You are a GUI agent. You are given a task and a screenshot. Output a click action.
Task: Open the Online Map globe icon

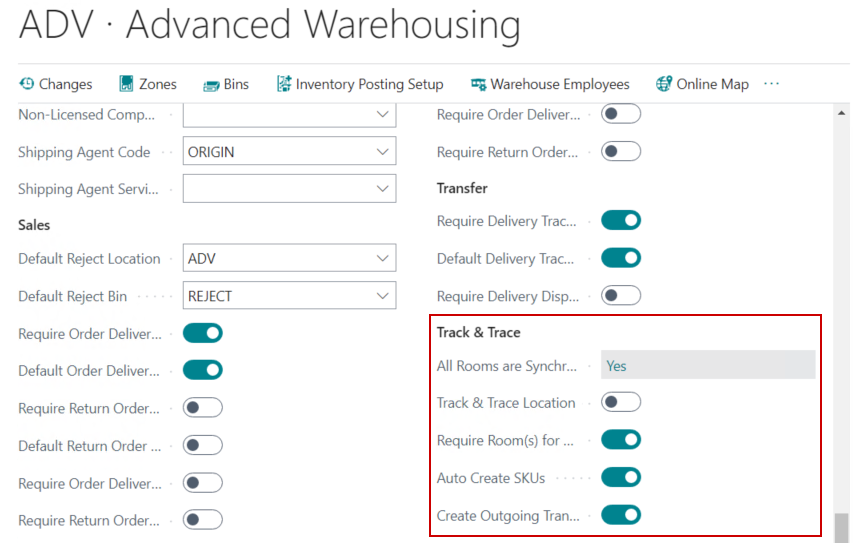pyautogui.click(x=664, y=84)
